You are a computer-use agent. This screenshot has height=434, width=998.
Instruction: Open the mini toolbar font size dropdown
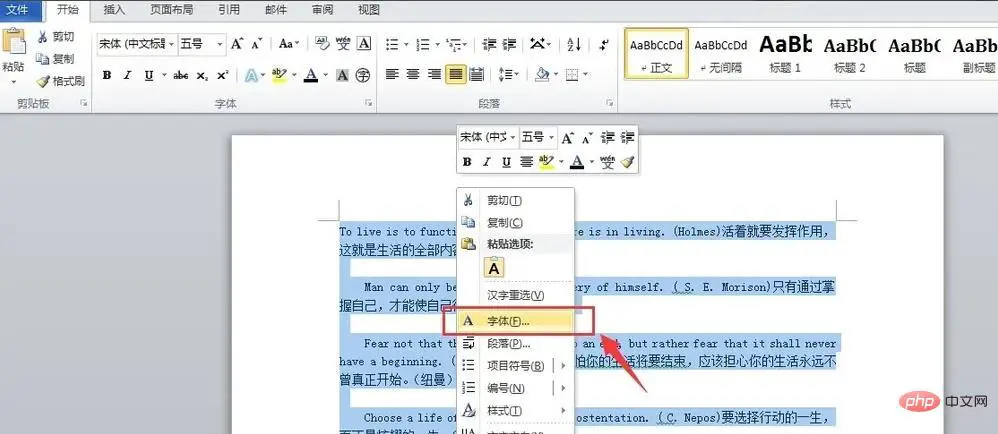pos(551,137)
